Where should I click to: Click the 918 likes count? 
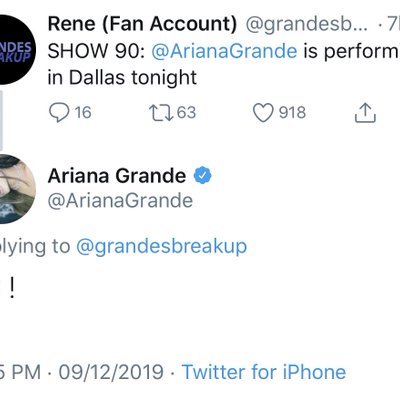292,112
